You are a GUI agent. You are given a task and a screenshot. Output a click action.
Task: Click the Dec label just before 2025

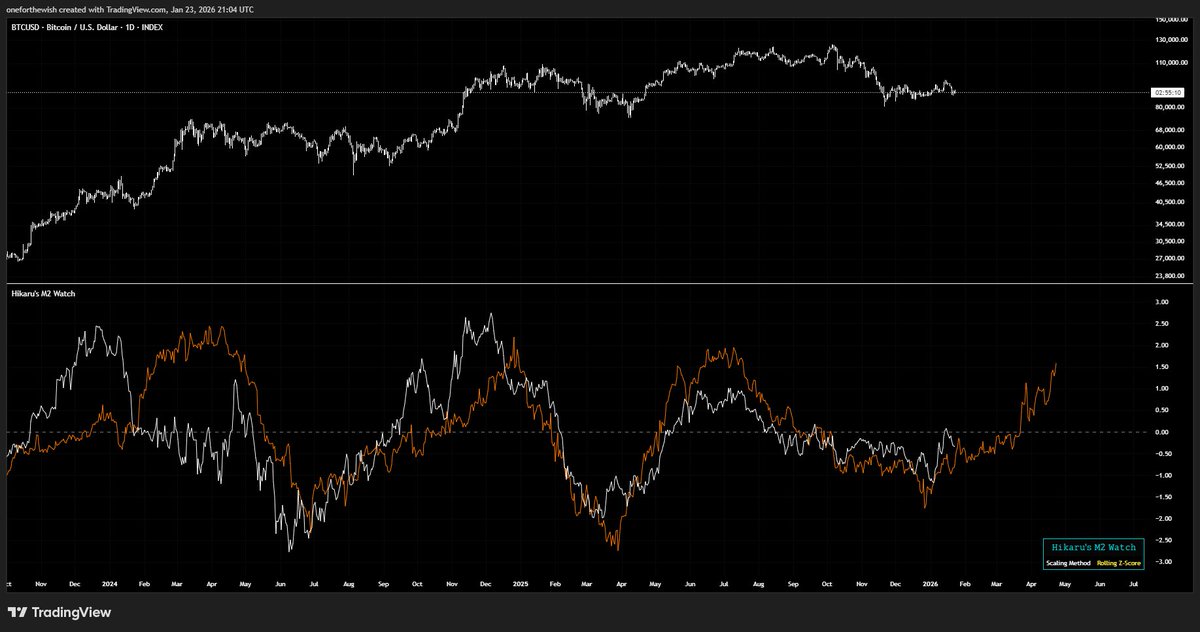486,582
